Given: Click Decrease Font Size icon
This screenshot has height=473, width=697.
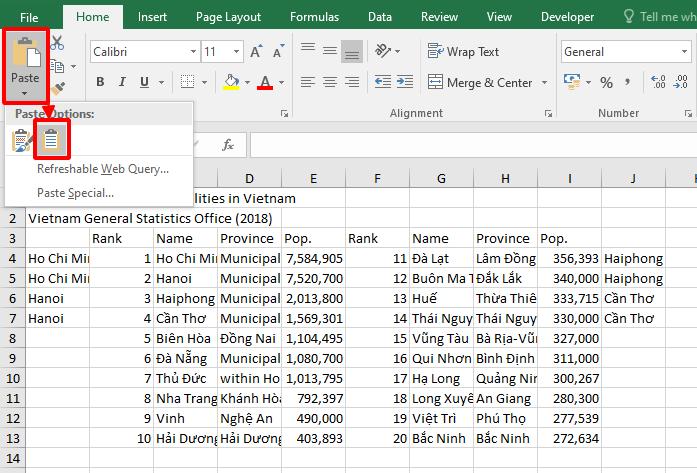Looking at the screenshot, I should coord(278,52).
